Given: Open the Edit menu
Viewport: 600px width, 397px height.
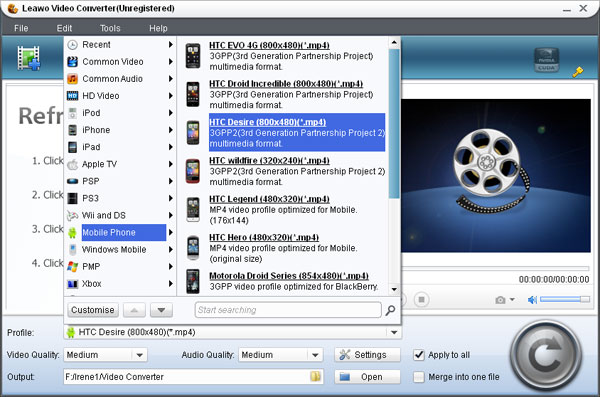Looking at the screenshot, I should point(64,28).
